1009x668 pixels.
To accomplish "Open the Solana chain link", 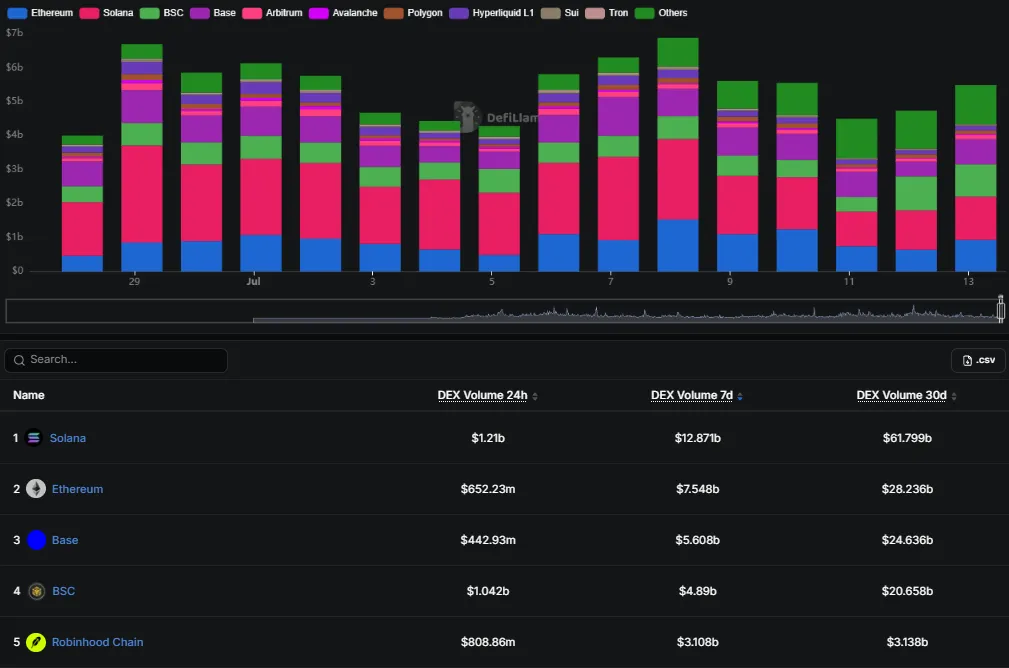I will [68, 438].
